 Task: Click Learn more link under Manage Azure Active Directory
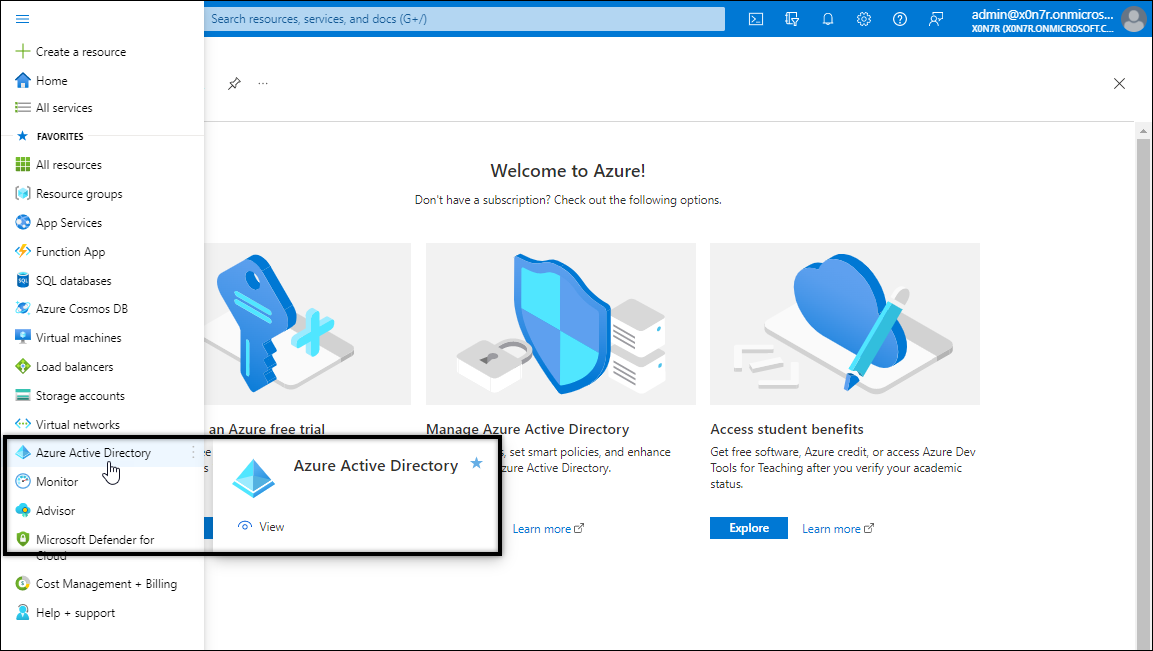[x=548, y=529]
